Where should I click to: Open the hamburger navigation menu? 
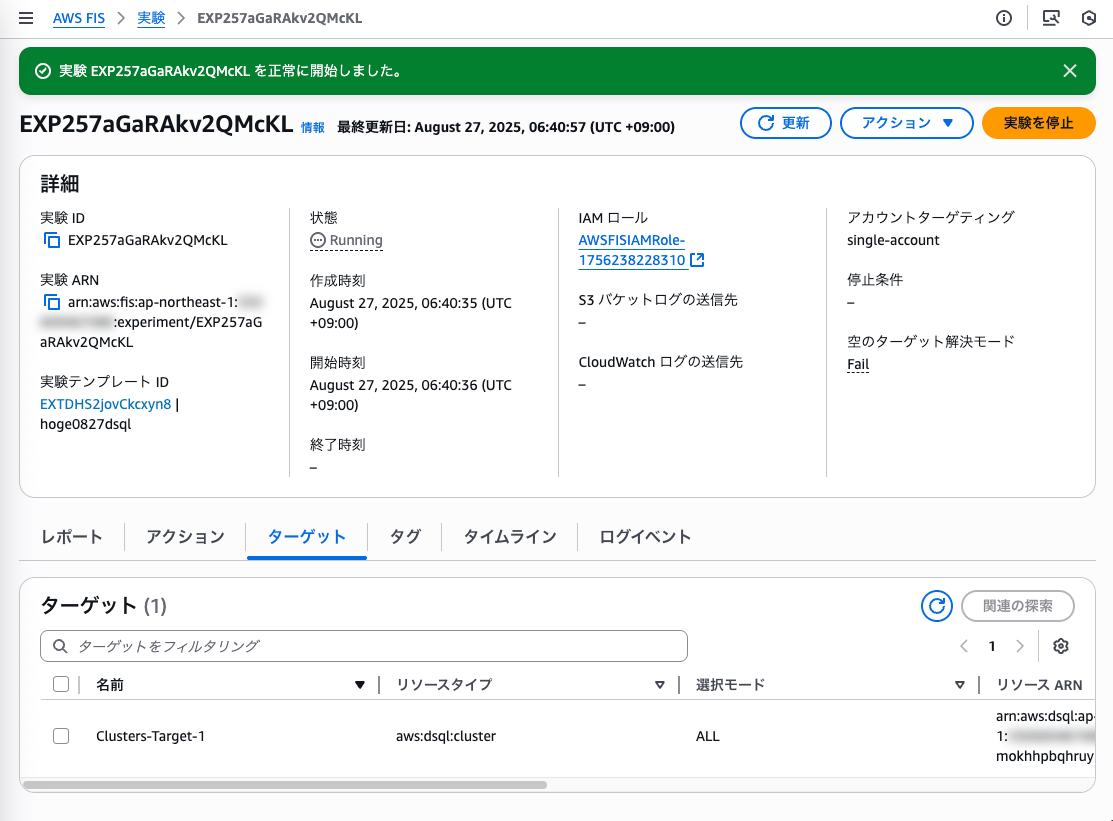click(x=26, y=18)
